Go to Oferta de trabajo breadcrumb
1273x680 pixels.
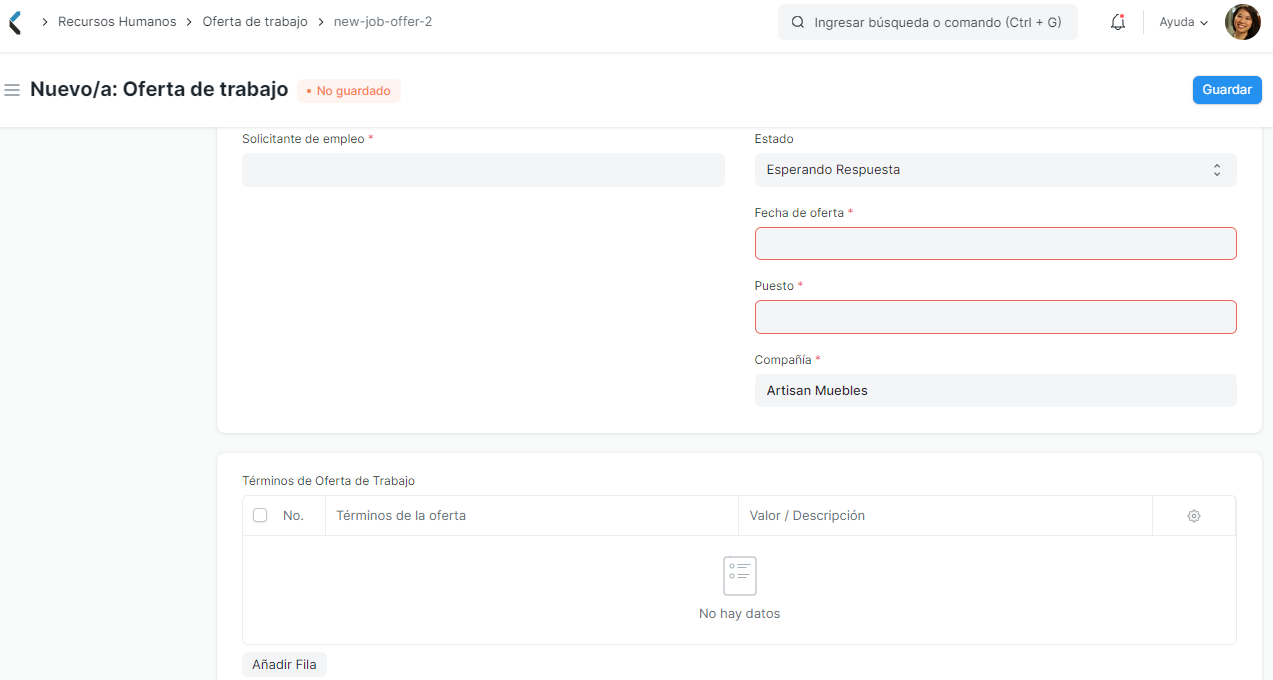(x=255, y=21)
